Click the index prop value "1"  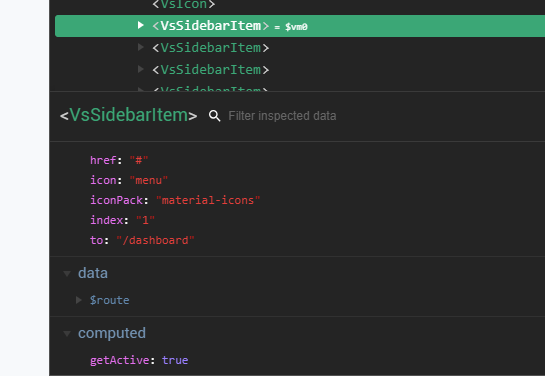click(145, 220)
